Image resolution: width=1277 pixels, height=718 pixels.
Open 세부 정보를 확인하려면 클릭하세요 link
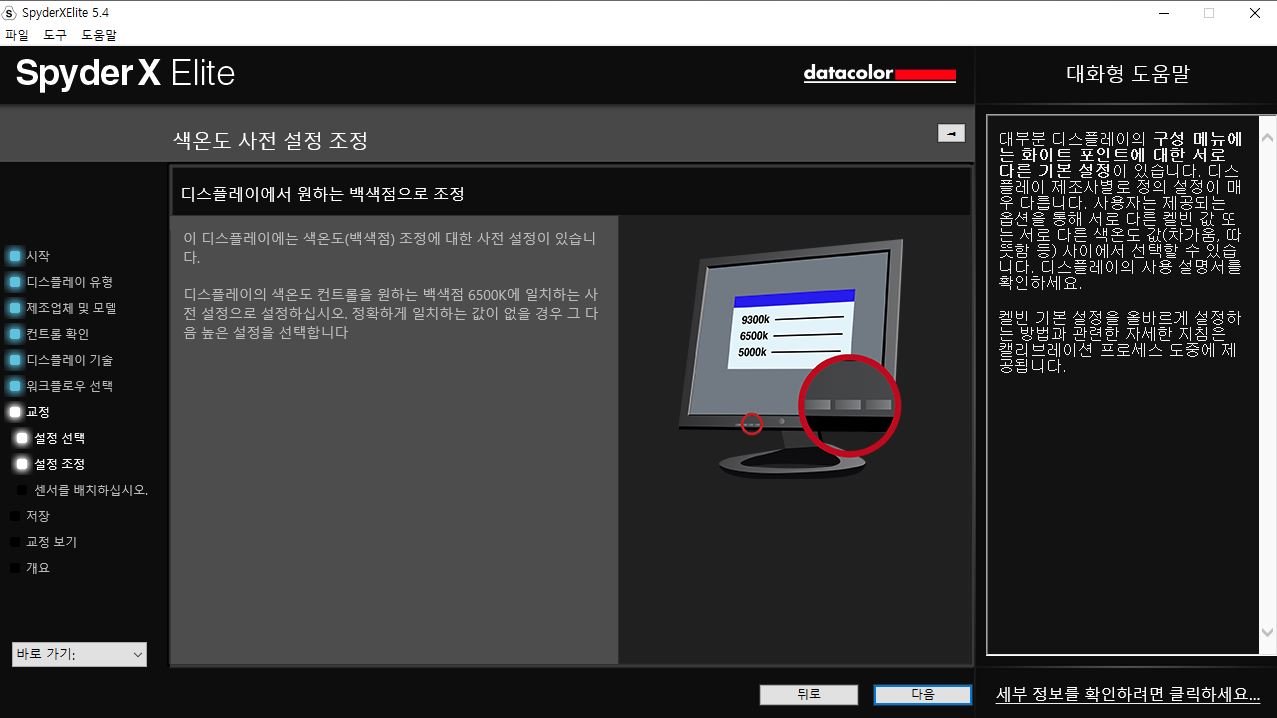tap(1128, 694)
